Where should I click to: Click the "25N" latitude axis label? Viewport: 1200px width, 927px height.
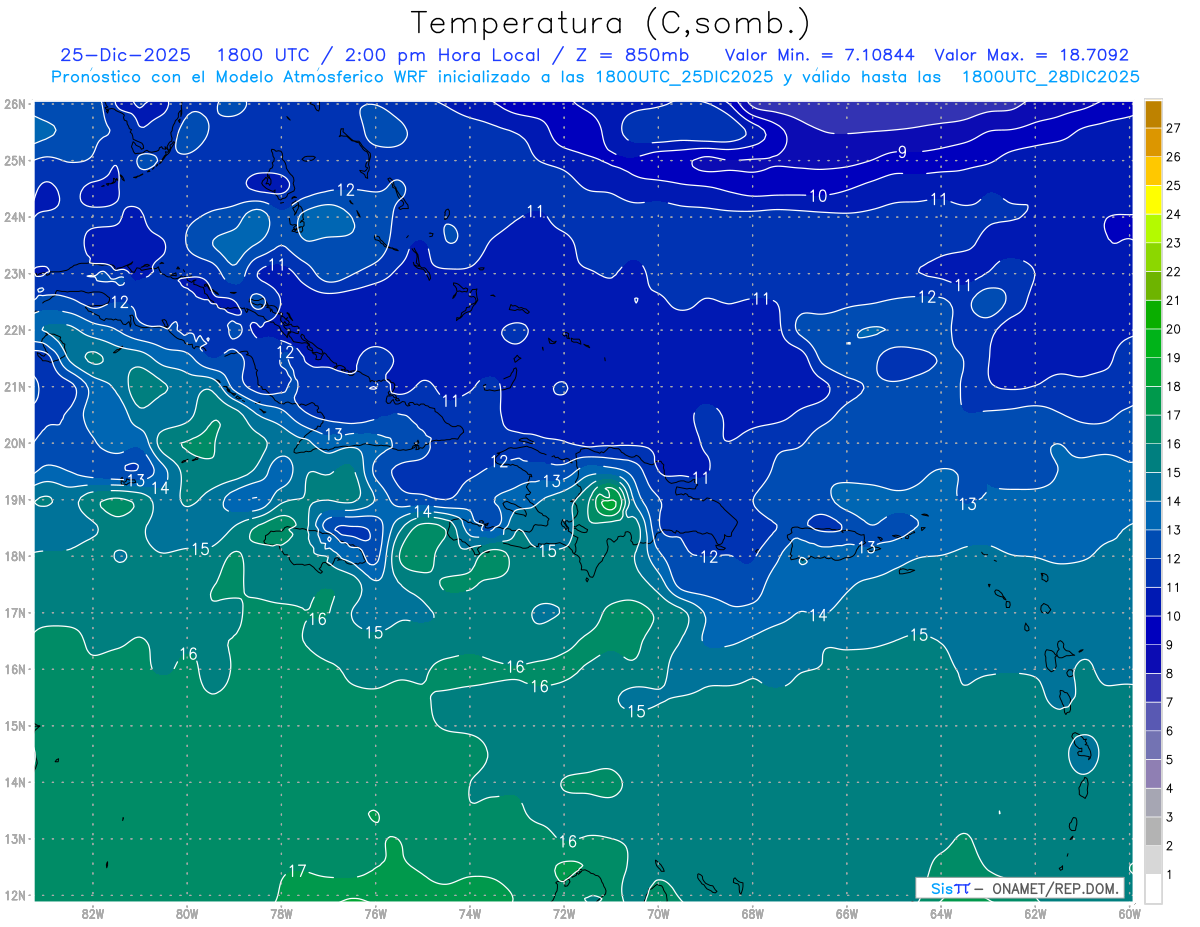coord(16,160)
